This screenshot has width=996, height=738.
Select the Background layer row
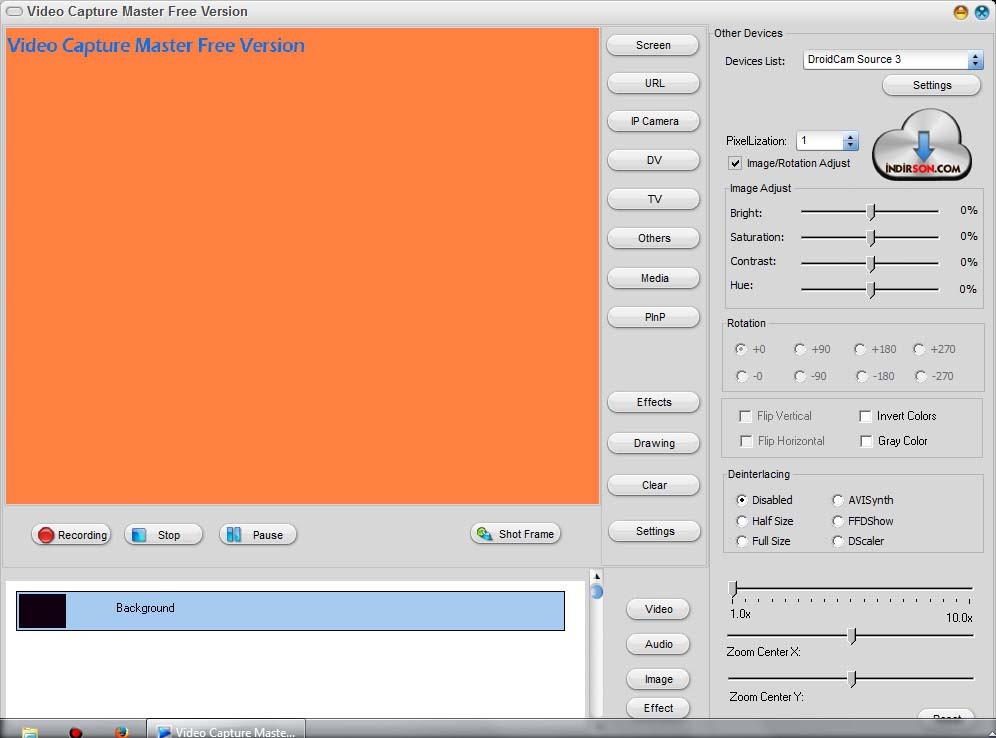click(290, 611)
